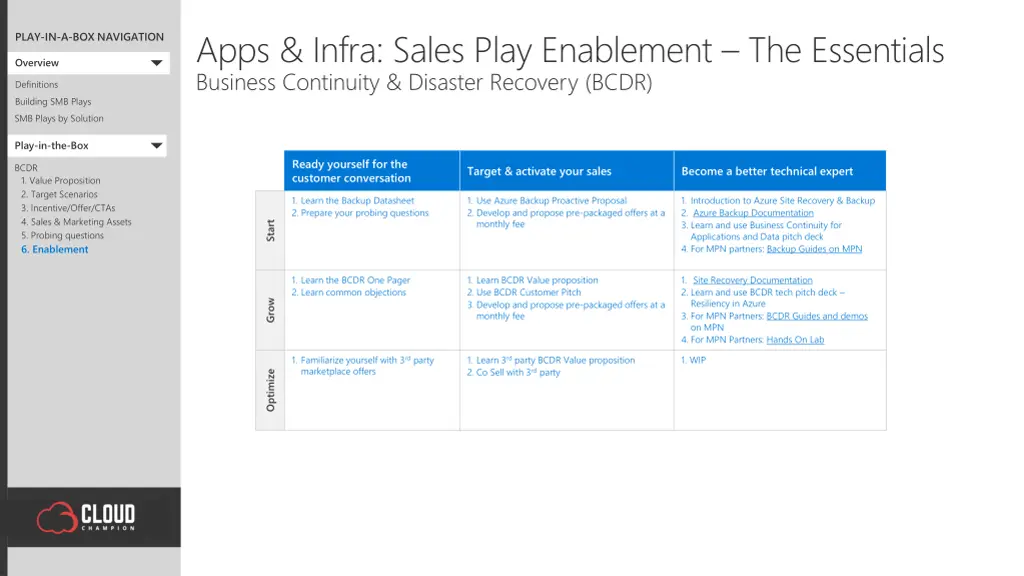Open Azure Backup Documentation link

753,213
